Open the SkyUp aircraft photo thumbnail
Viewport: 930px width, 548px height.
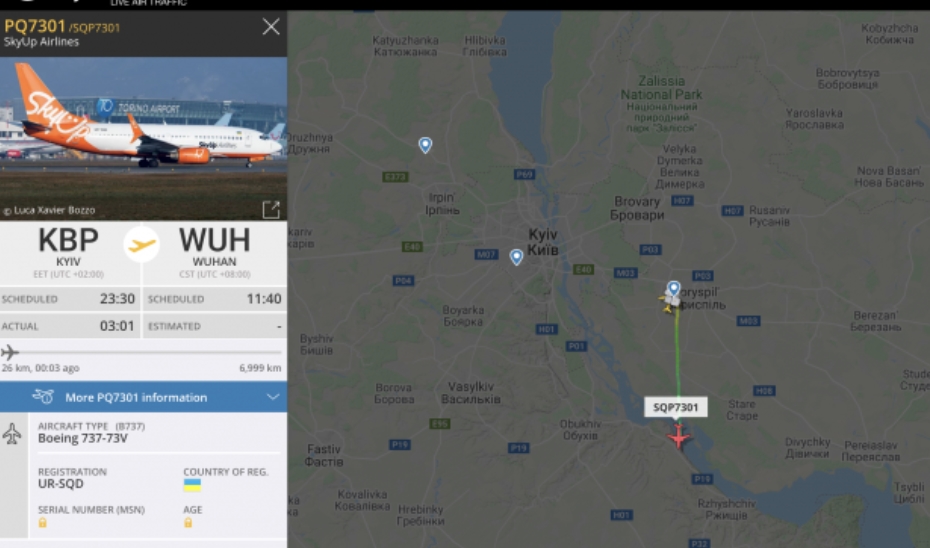(144, 139)
